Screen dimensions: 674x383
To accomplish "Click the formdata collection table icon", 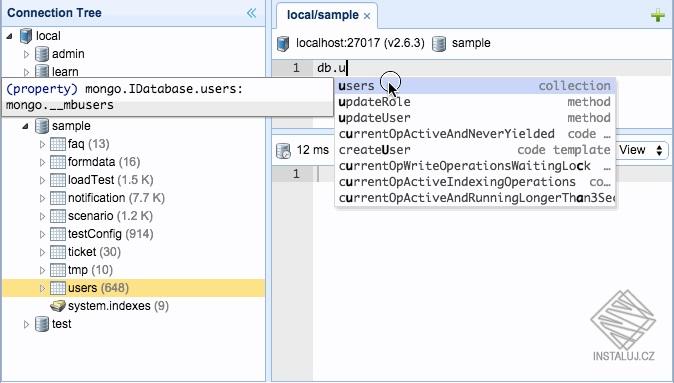I will (x=58, y=162).
